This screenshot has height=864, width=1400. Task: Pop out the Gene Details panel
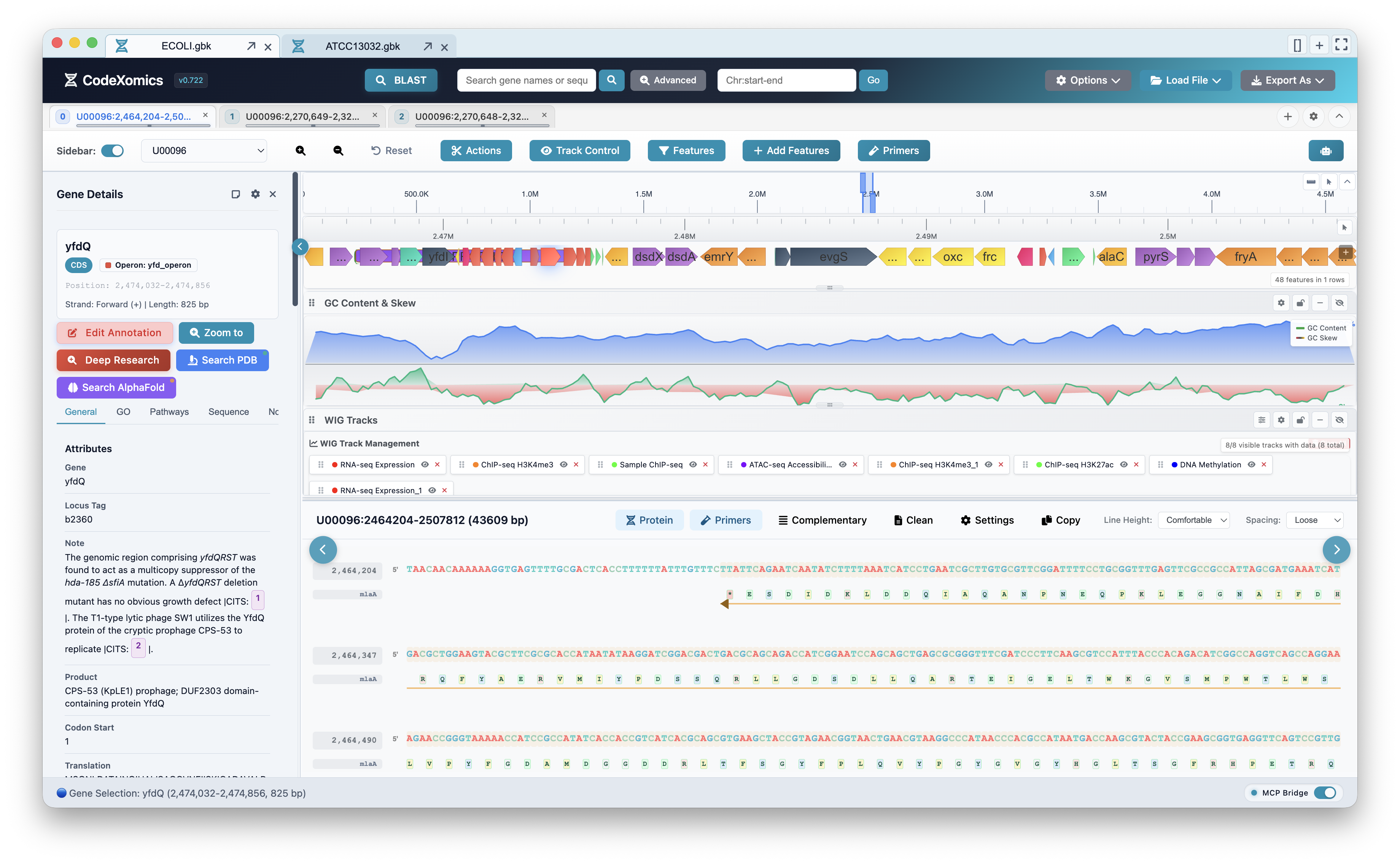tap(235, 194)
